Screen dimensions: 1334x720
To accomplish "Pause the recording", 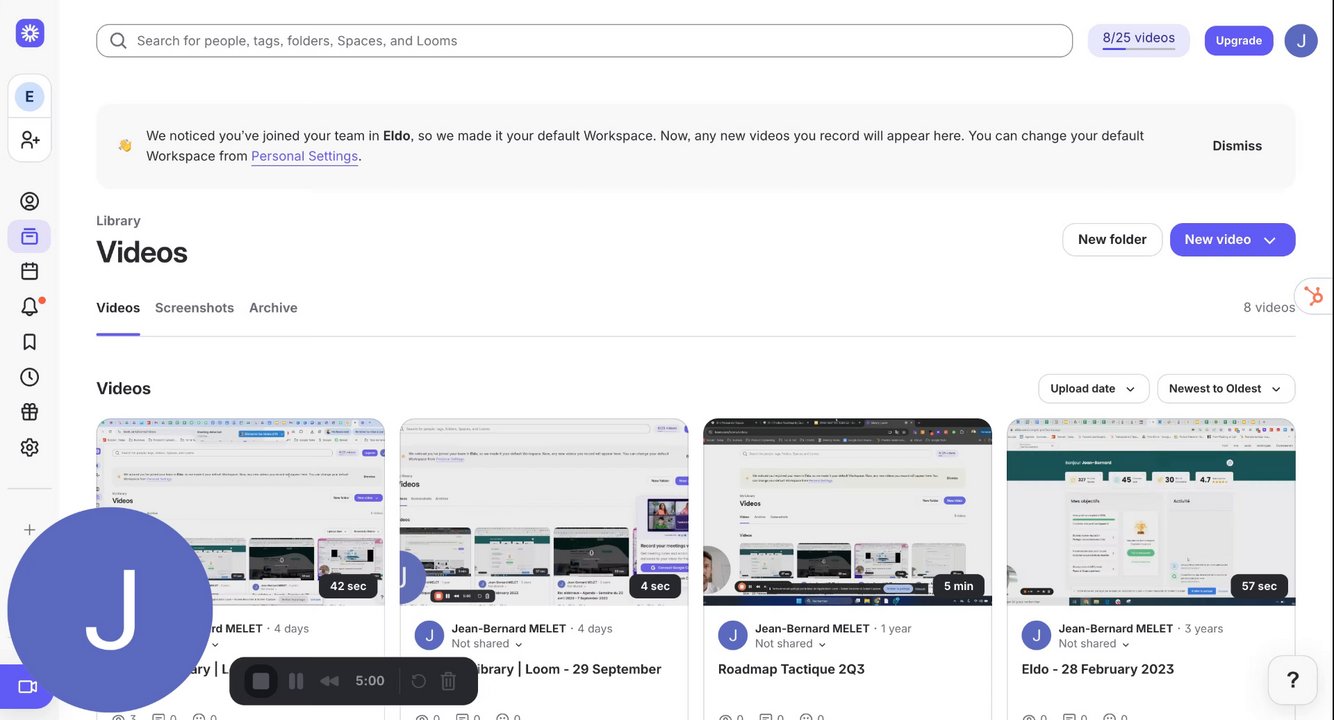I will pos(296,681).
